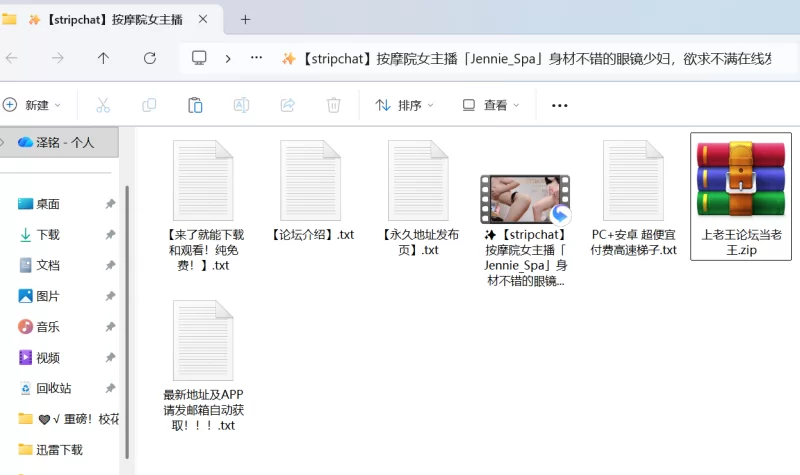The width and height of the screenshot is (800, 475).
Task: Open the 查看 view dropdown
Action: [491, 105]
